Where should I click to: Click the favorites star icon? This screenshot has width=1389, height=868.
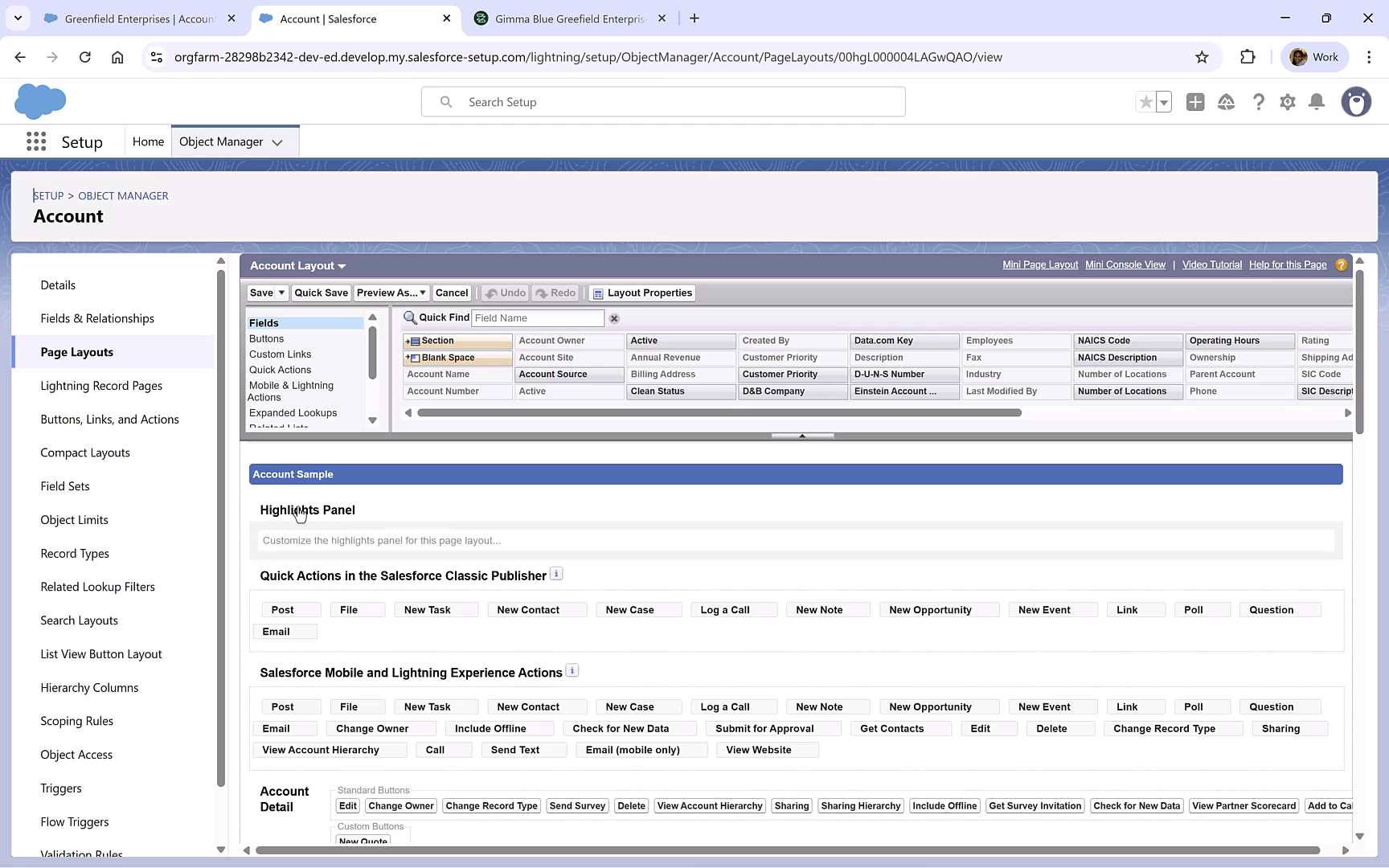point(1145,102)
